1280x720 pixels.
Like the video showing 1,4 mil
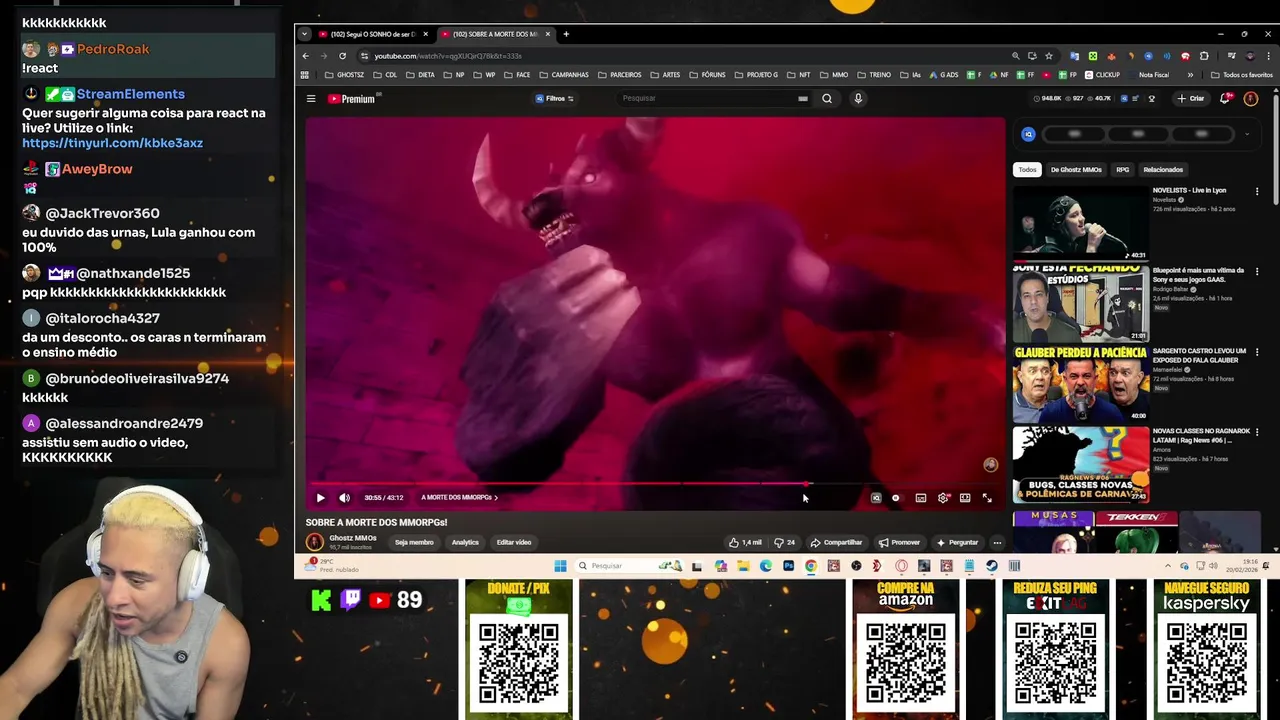(x=744, y=542)
